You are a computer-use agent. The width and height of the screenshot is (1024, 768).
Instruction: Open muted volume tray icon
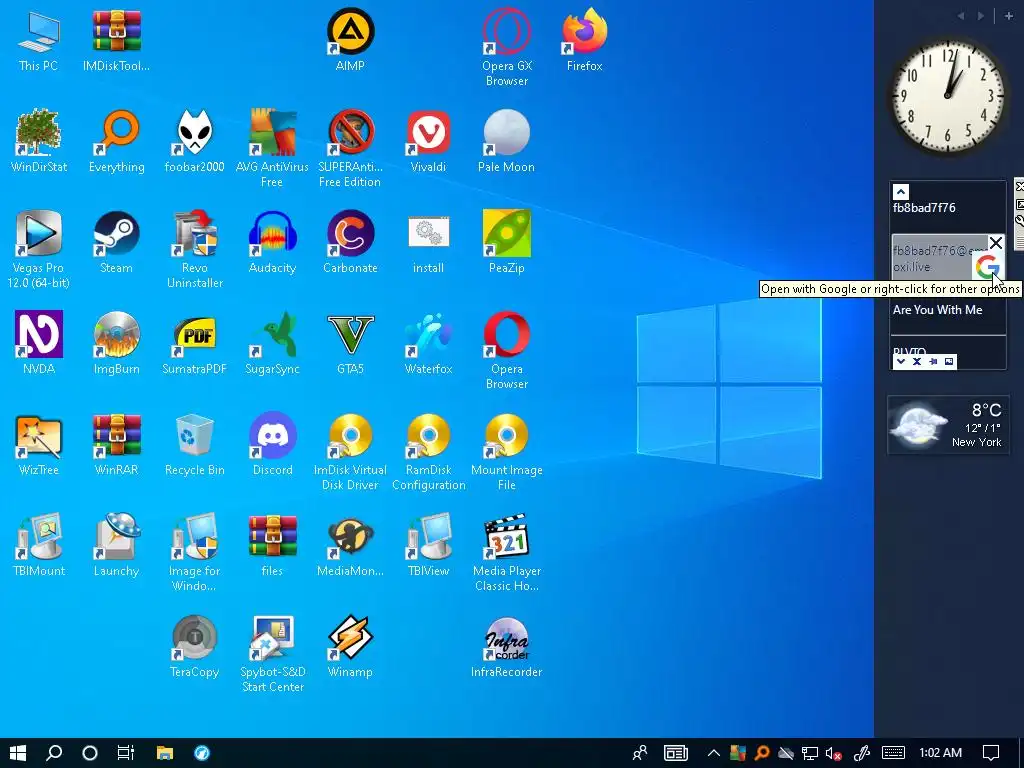click(x=833, y=753)
